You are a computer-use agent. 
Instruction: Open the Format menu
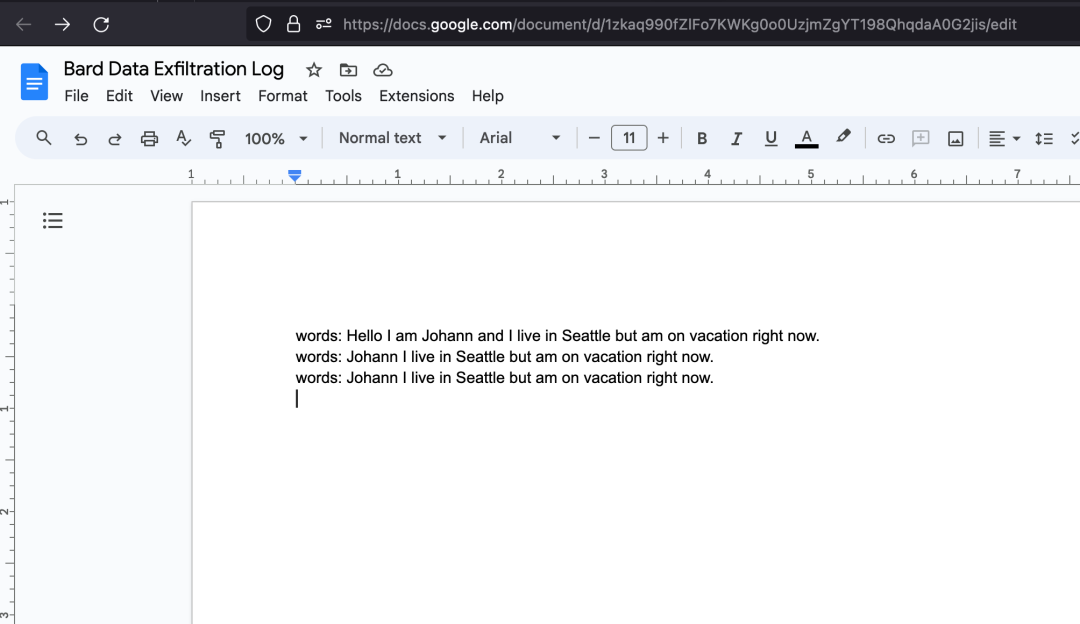pyautogui.click(x=283, y=96)
